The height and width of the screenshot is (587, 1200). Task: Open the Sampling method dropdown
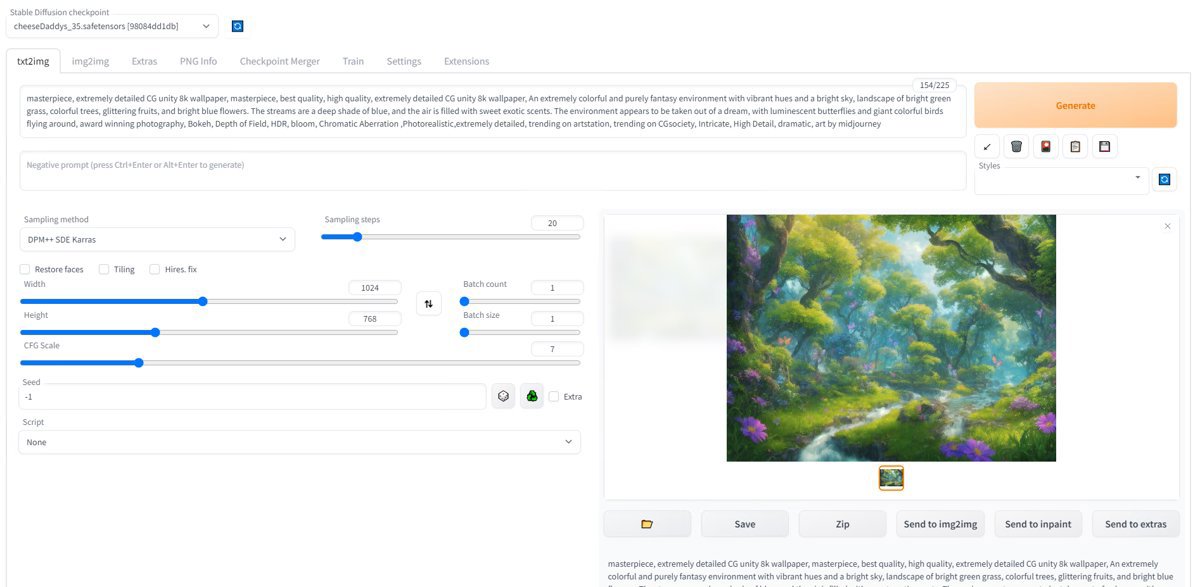click(x=157, y=240)
